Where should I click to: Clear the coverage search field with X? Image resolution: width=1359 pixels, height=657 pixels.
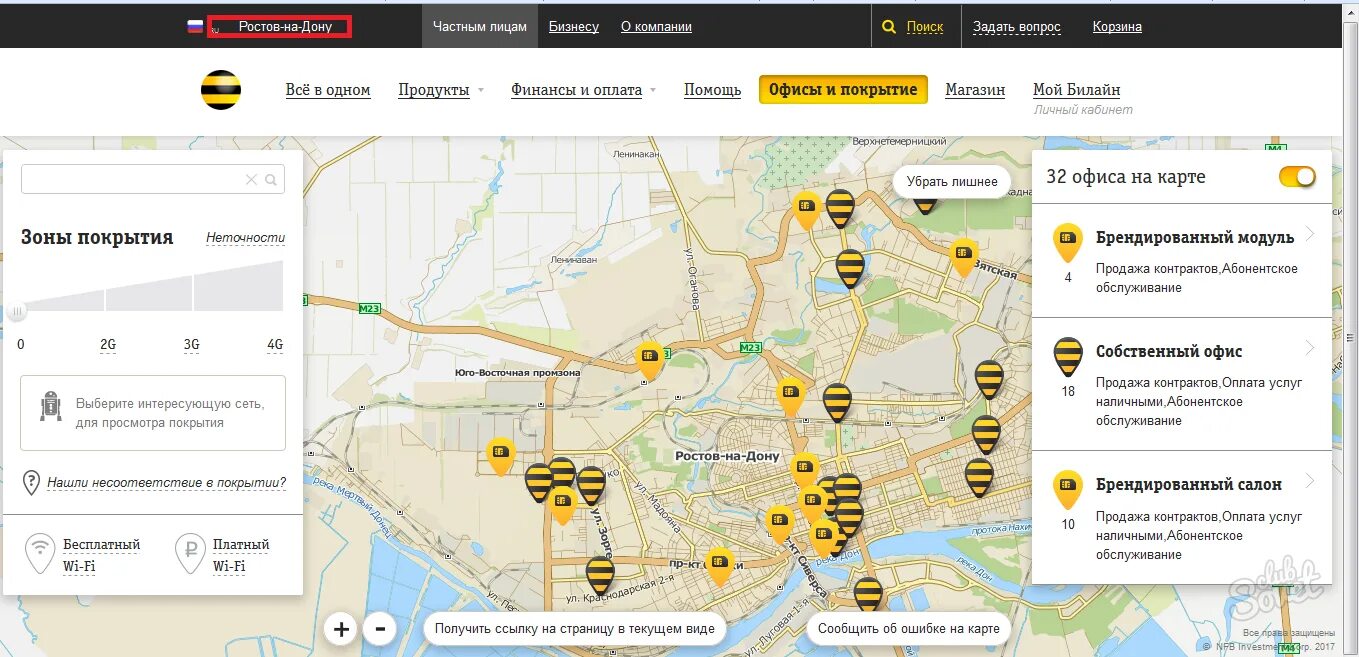pos(252,180)
